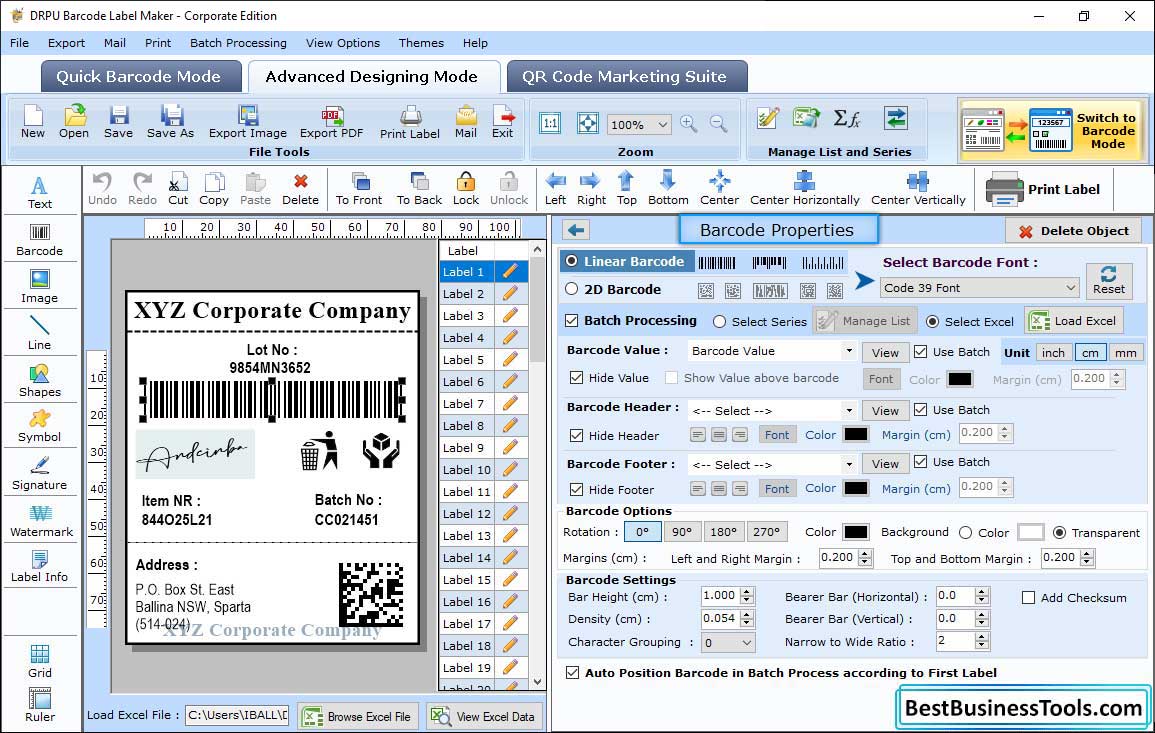Screen dimensions: 1155x733
Task: Click the back arrow in Barcode Properties
Action: point(576,230)
